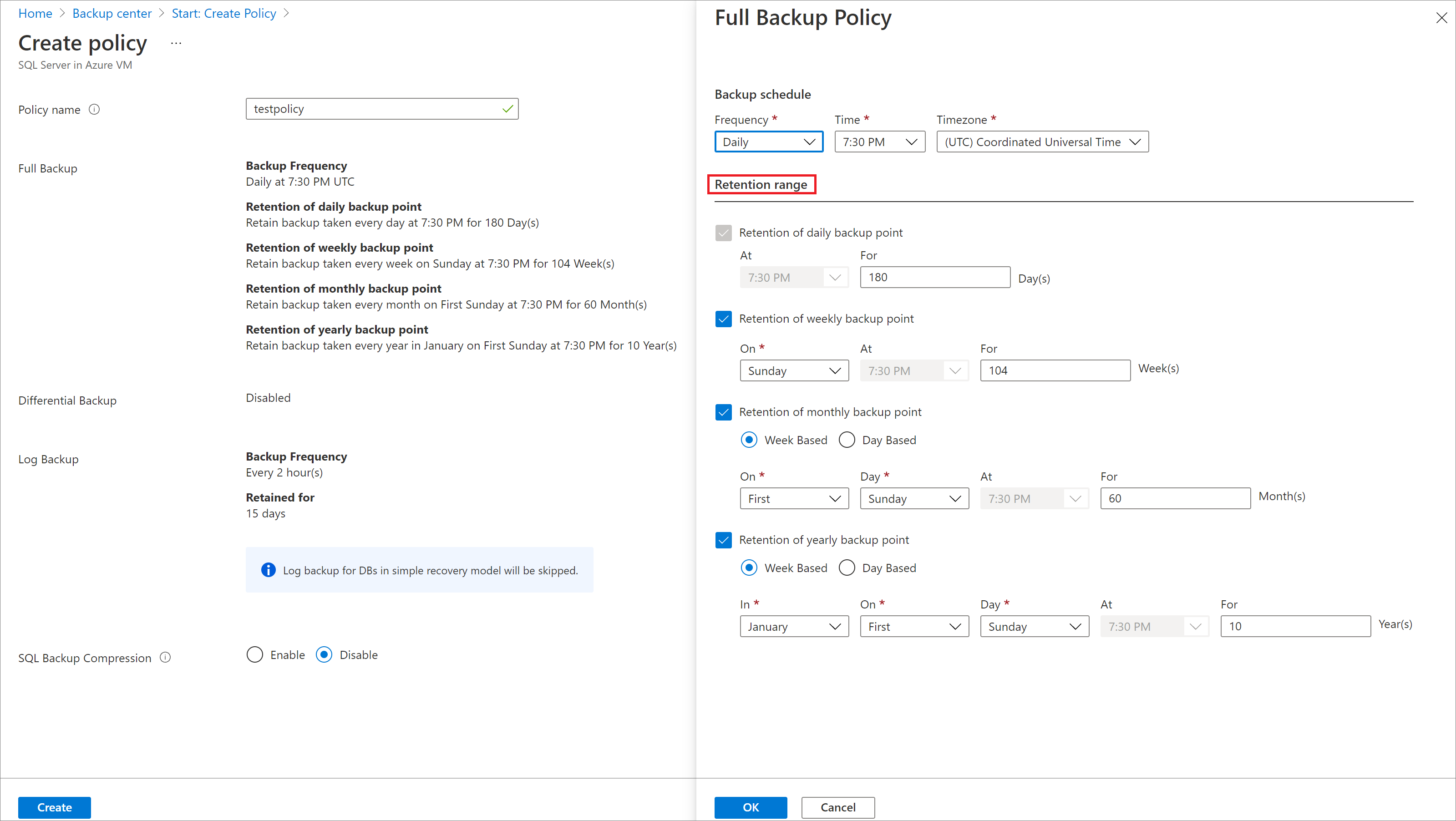Toggle the Retention of yearly backup point checkbox
This screenshot has width=1456, height=821.
[x=723, y=540]
